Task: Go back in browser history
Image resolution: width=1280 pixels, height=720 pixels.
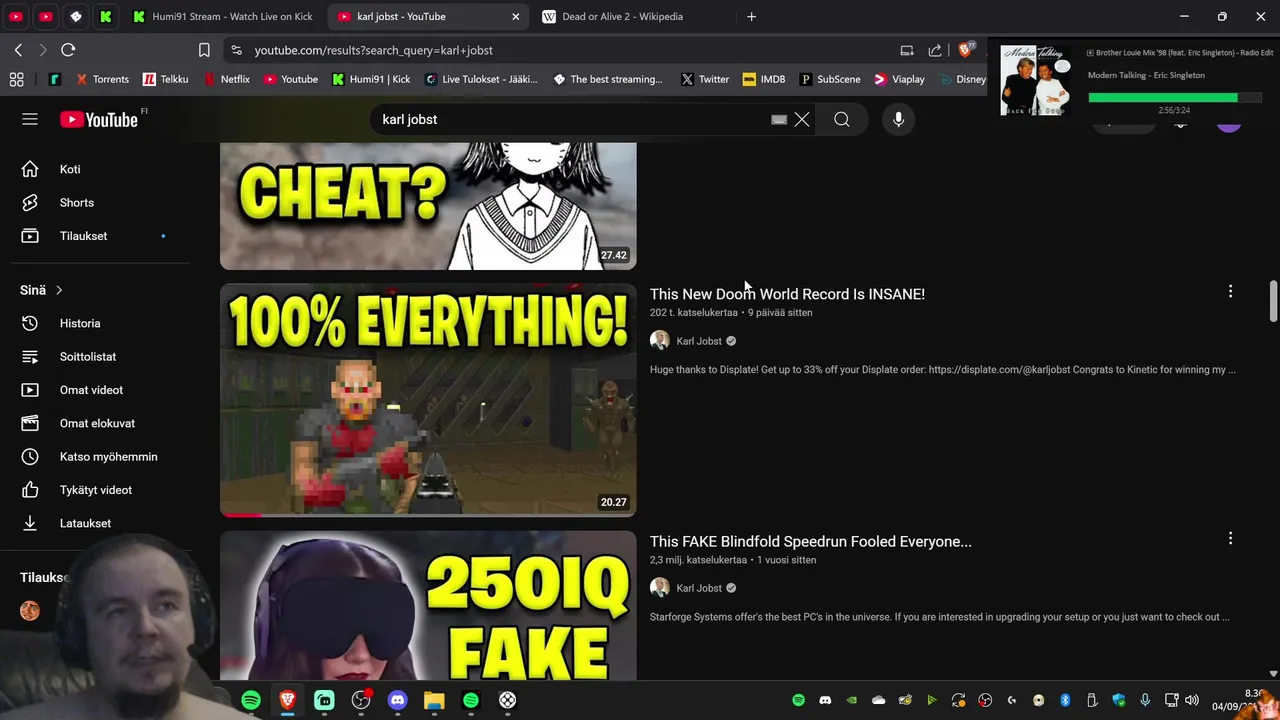Action: (18, 50)
